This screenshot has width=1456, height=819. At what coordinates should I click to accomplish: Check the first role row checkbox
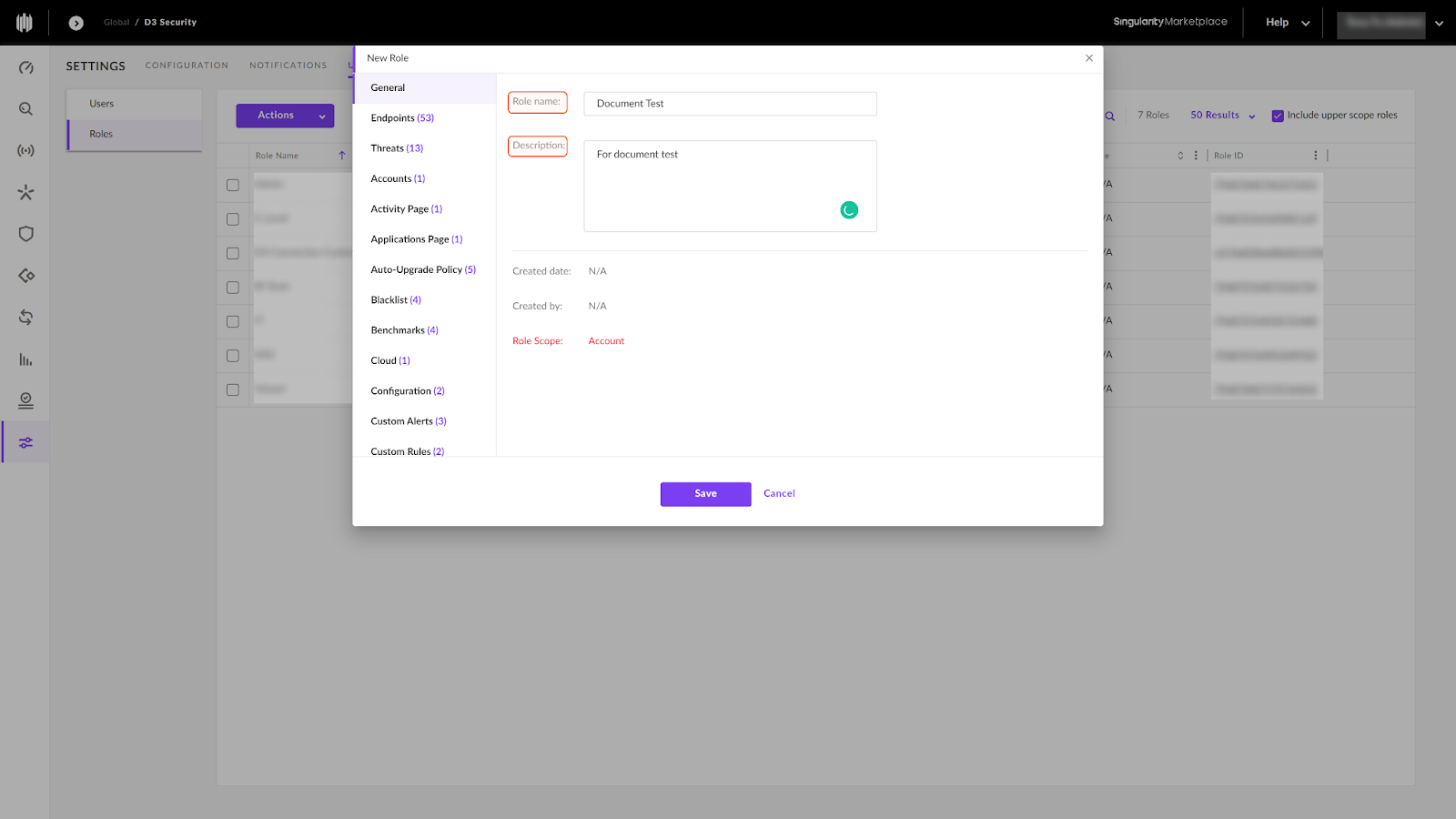coord(233,185)
